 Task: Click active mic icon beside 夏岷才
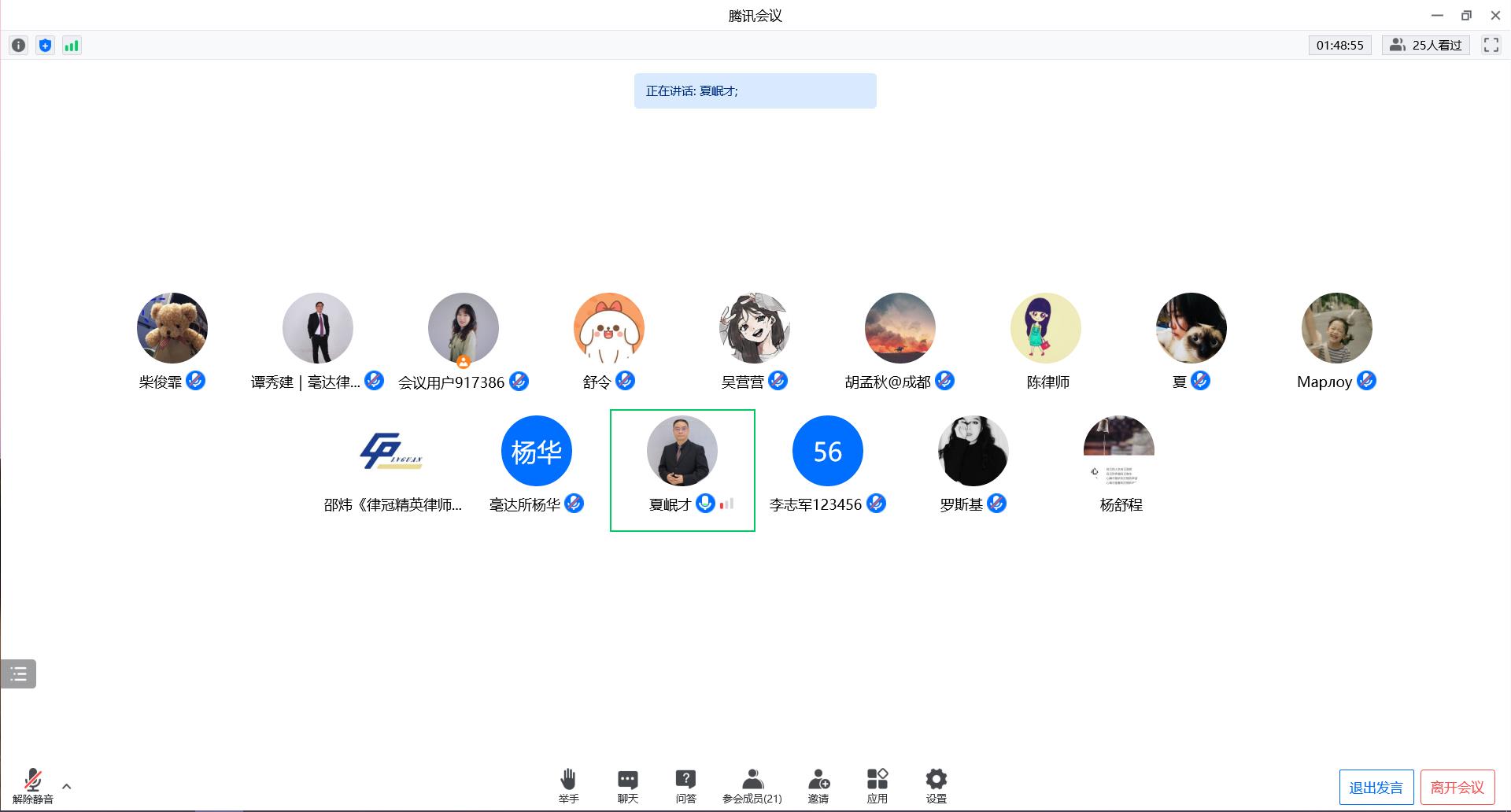coord(706,504)
